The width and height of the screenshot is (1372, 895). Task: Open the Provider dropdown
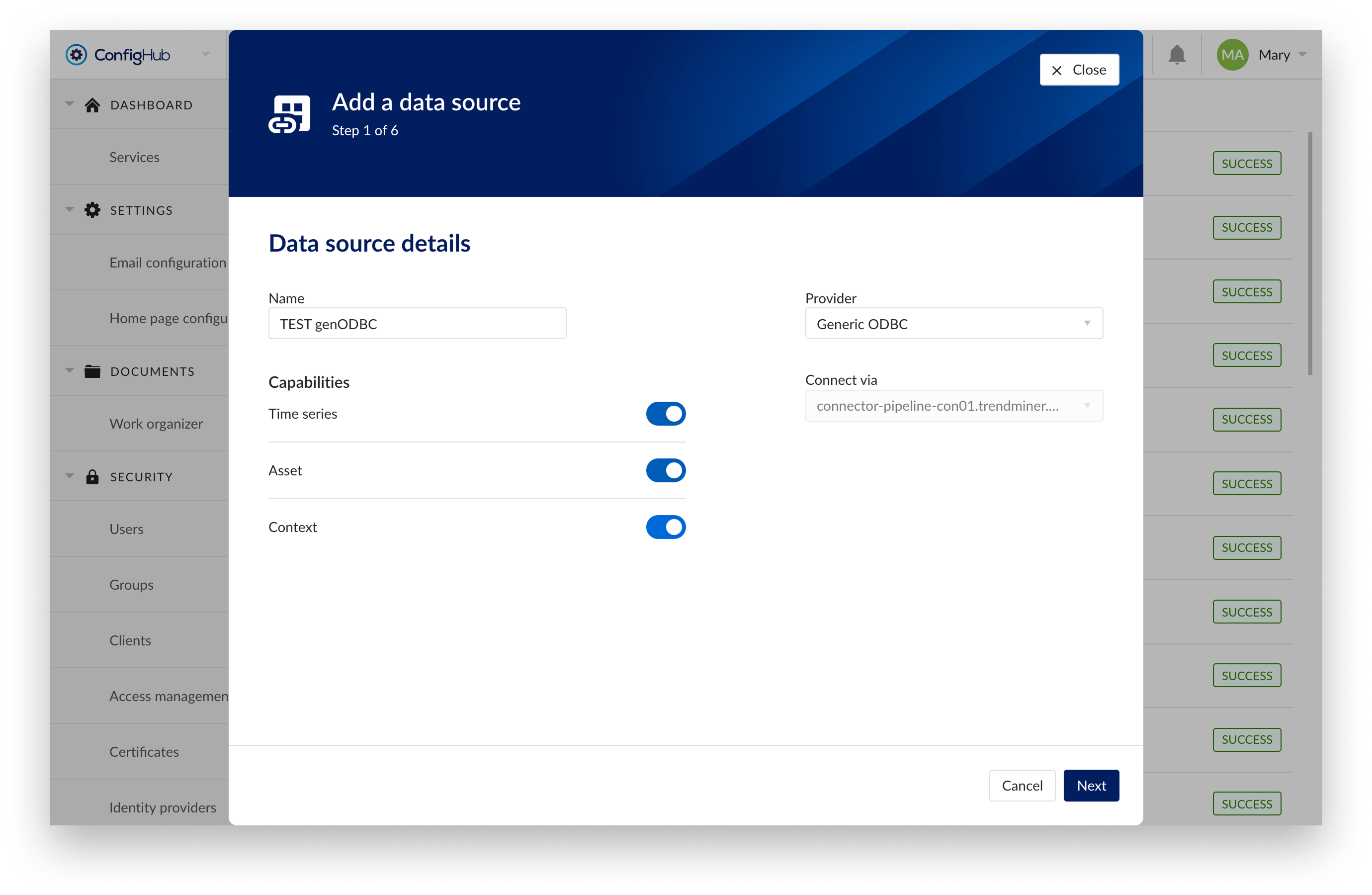[x=953, y=324]
